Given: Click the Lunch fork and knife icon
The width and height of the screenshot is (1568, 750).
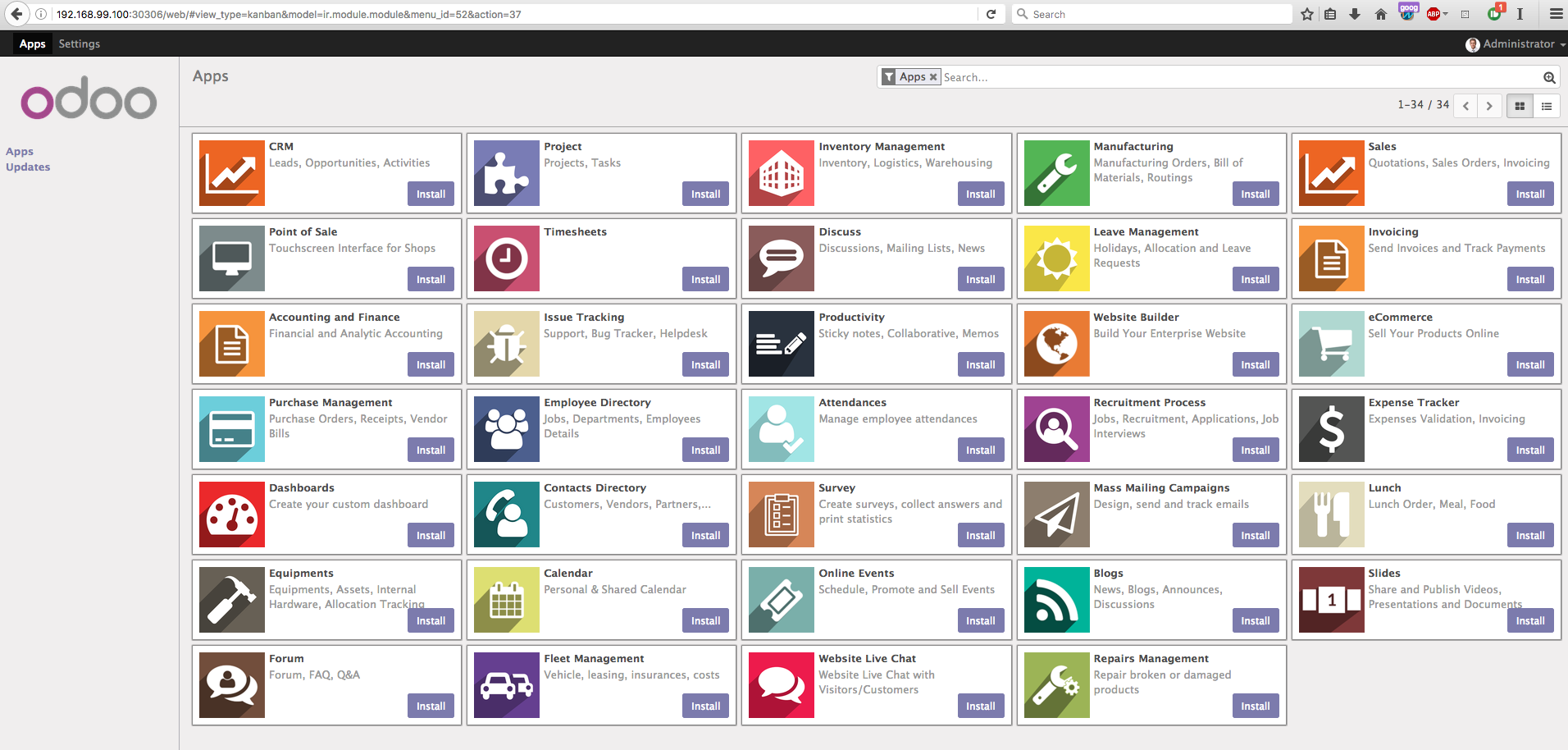Looking at the screenshot, I should pyautogui.click(x=1332, y=514).
